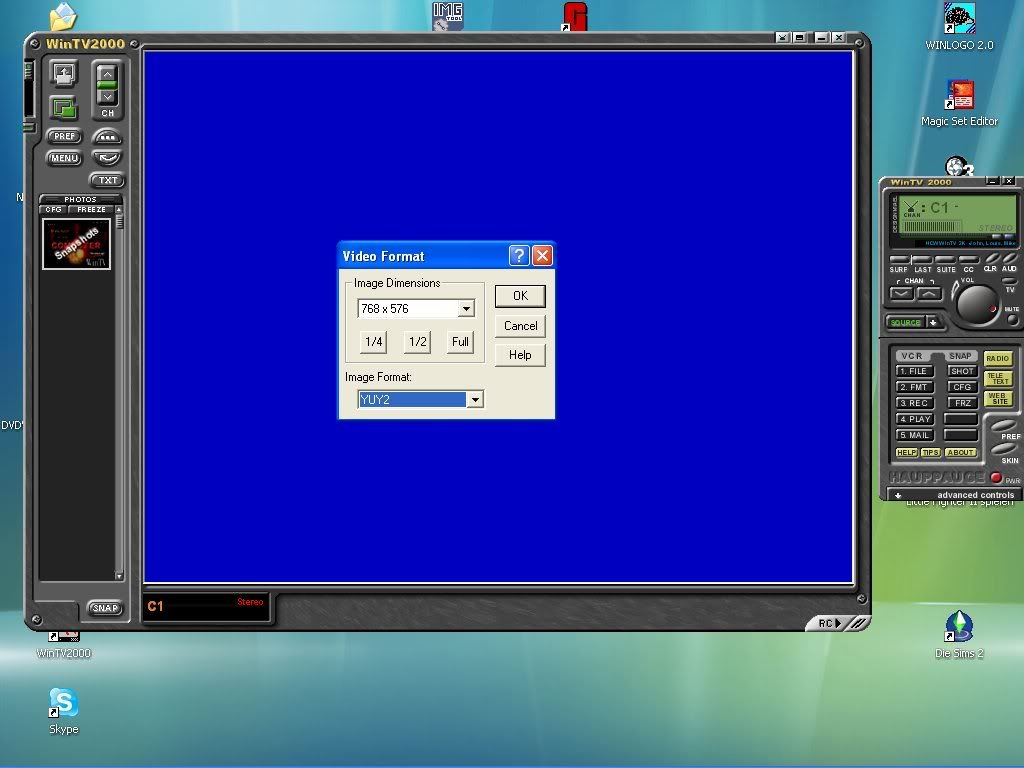Click the 4. PLAY button

pyautogui.click(x=914, y=419)
